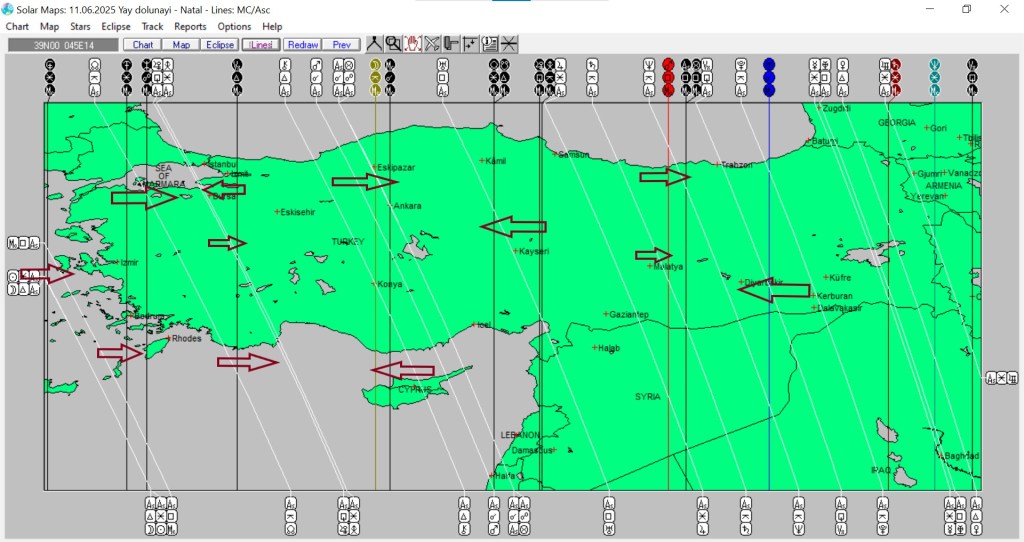Click Ankara city marker on the map
Image resolution: width=1024 pixels, height=542 pixels.
pyautogui.click(x=391, y=206)
